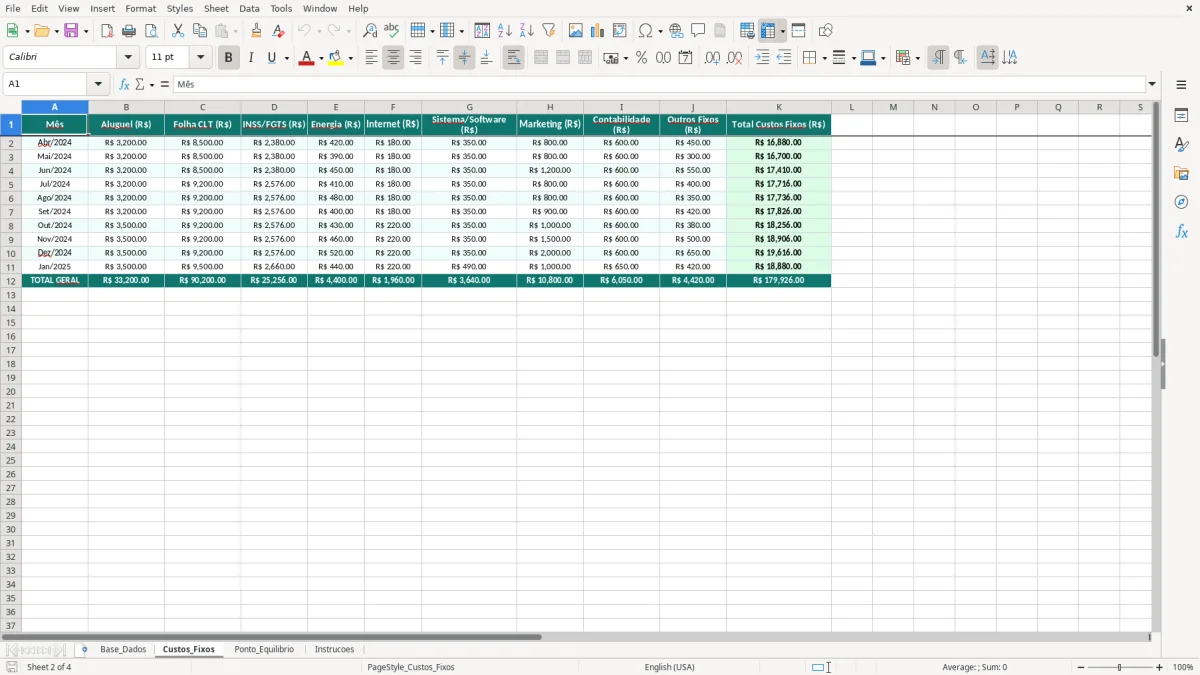Click column K header
This screenshot has width=1200, height=675.
click(x=779, y=107)
